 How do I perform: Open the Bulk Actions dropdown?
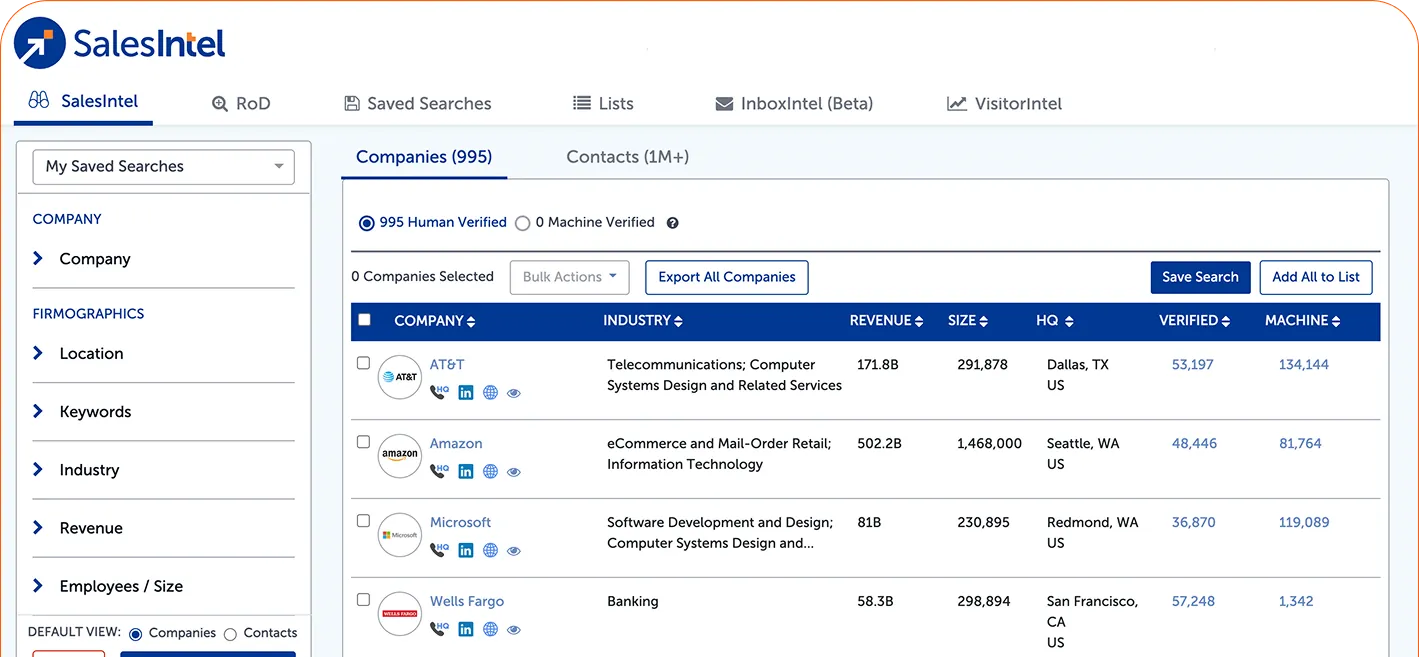[x=569, y=277]
